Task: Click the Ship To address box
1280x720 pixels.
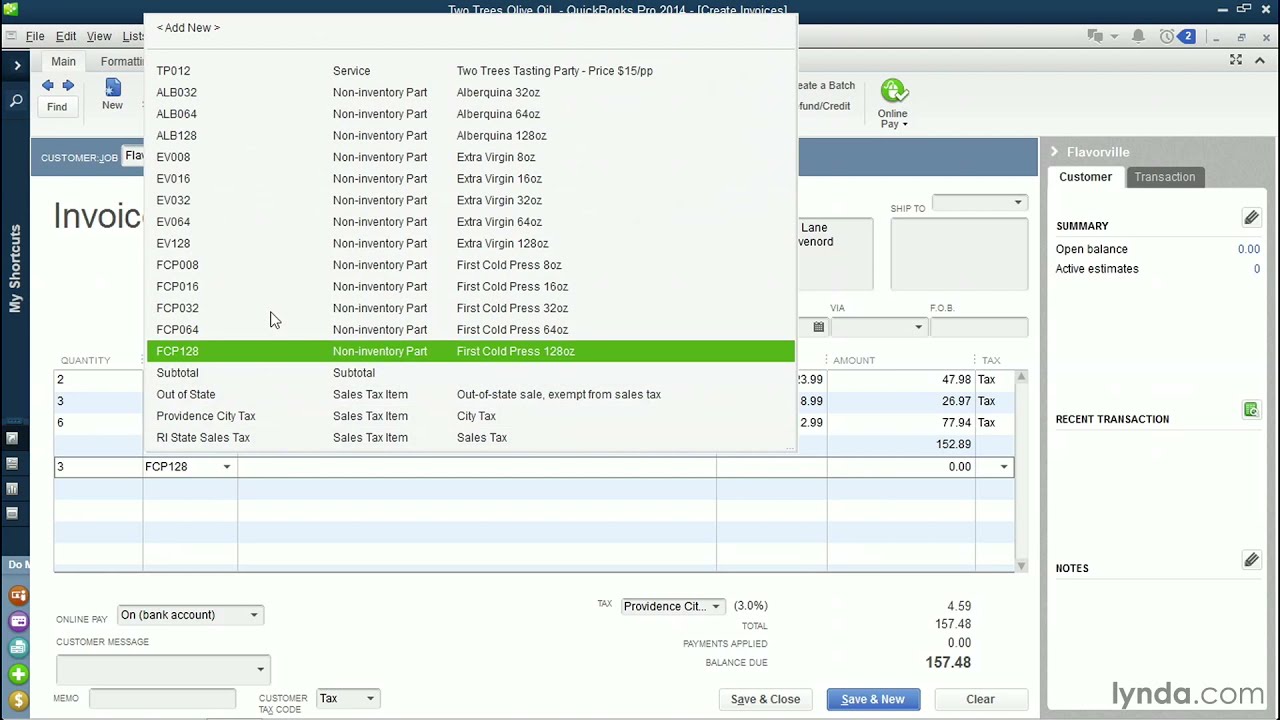Action: click(959, 253)
